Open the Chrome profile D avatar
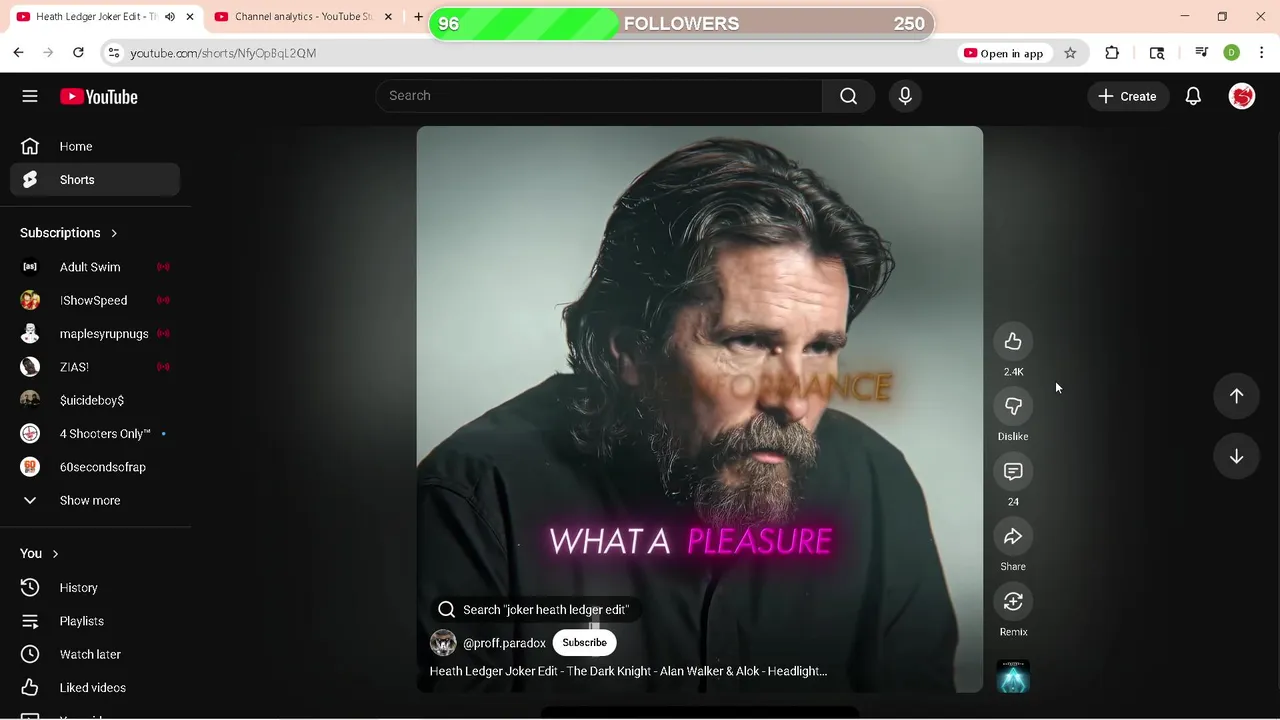 pos(1232,53)
